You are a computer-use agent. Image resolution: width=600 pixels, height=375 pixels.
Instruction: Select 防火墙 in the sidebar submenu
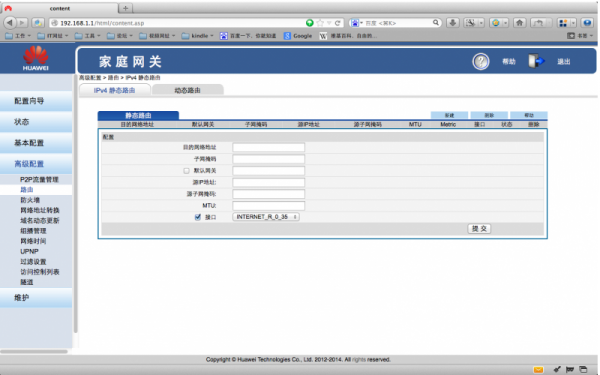pos(30,200)
